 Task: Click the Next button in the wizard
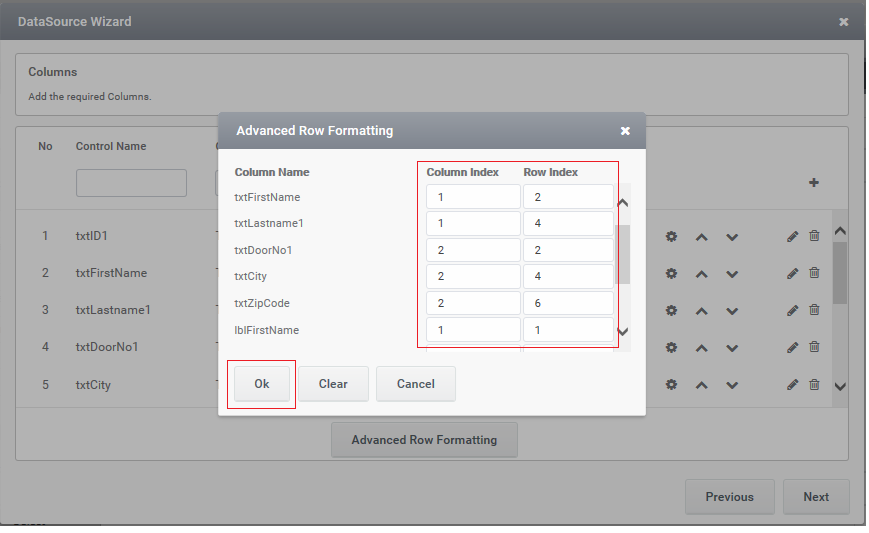[815, 497]
